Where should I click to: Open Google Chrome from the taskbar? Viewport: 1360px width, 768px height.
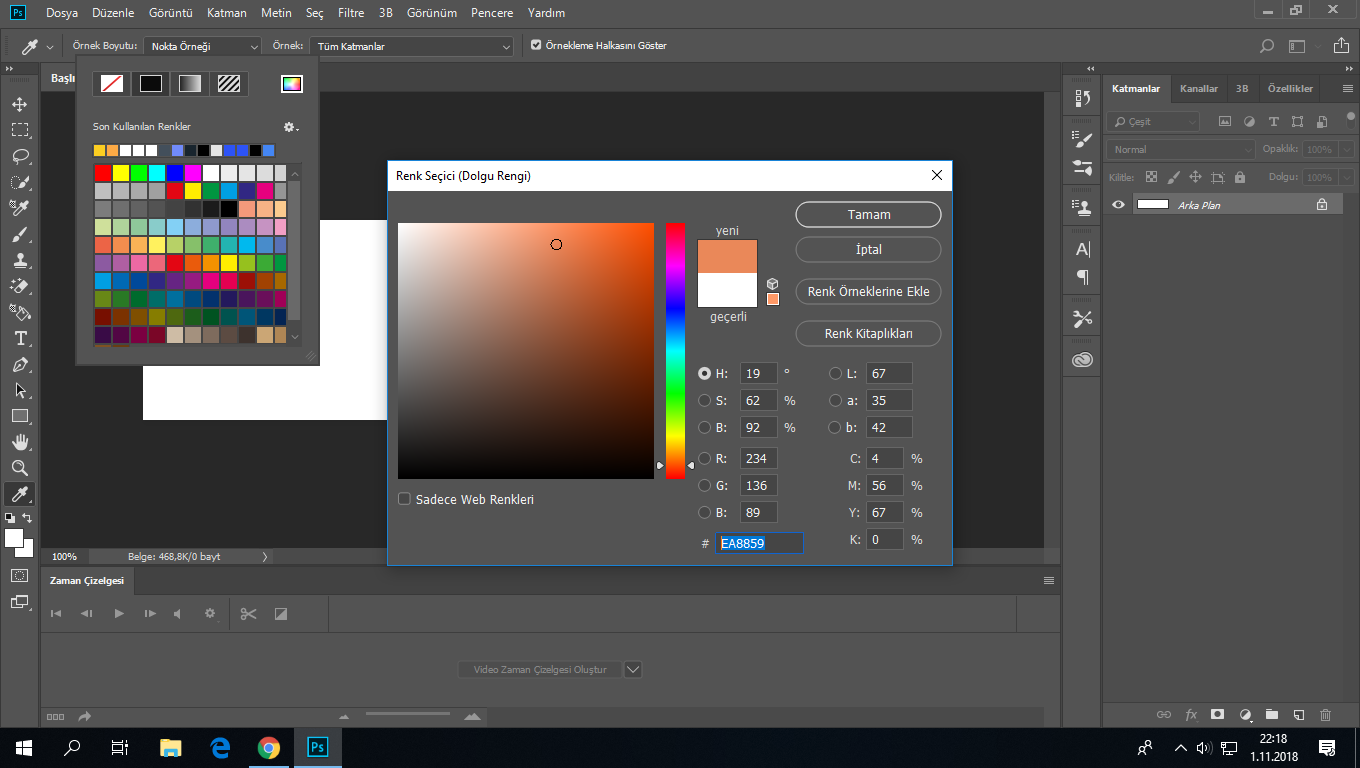click(x=268, y=747)
